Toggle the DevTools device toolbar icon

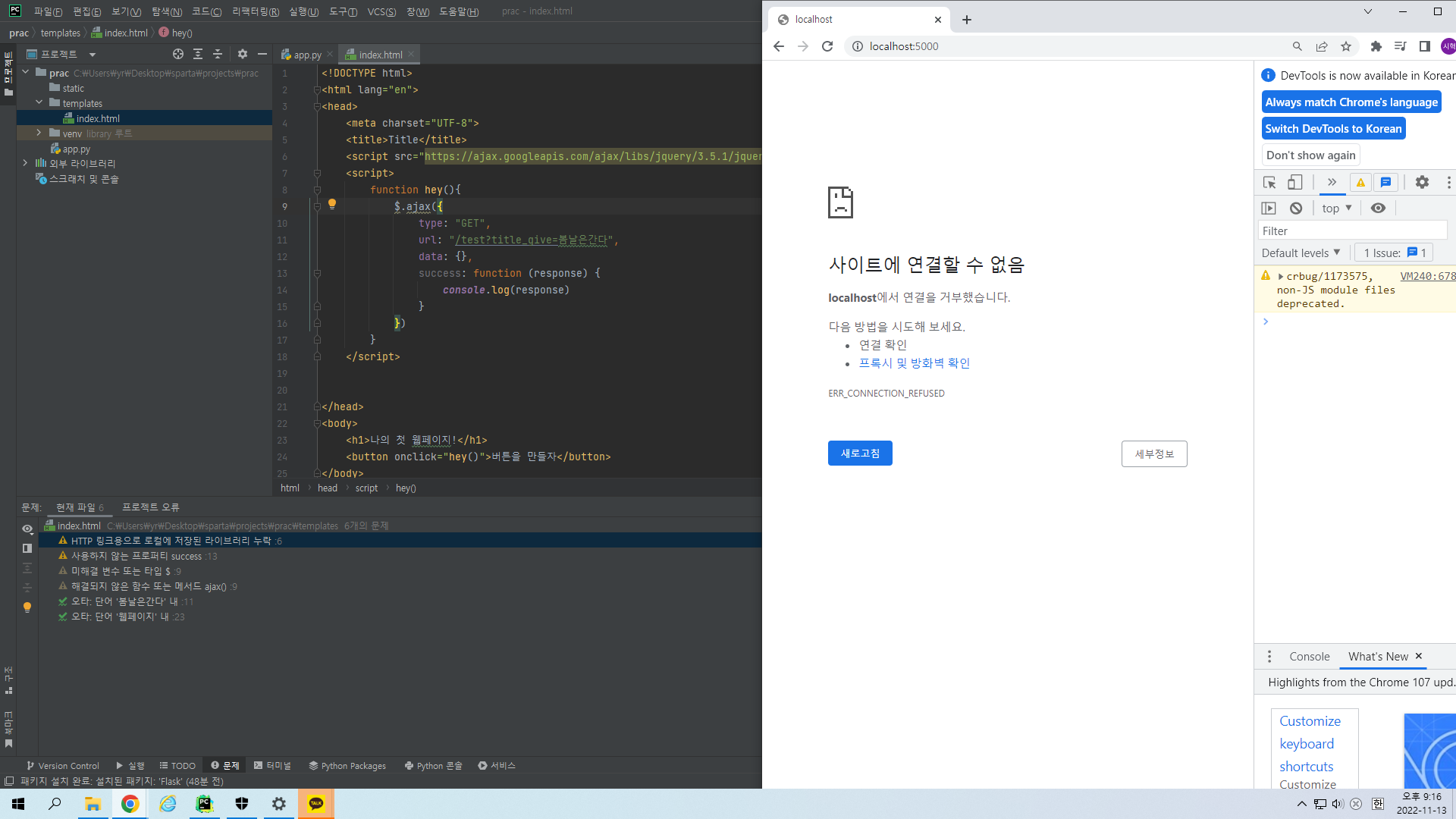[1295, 182]
